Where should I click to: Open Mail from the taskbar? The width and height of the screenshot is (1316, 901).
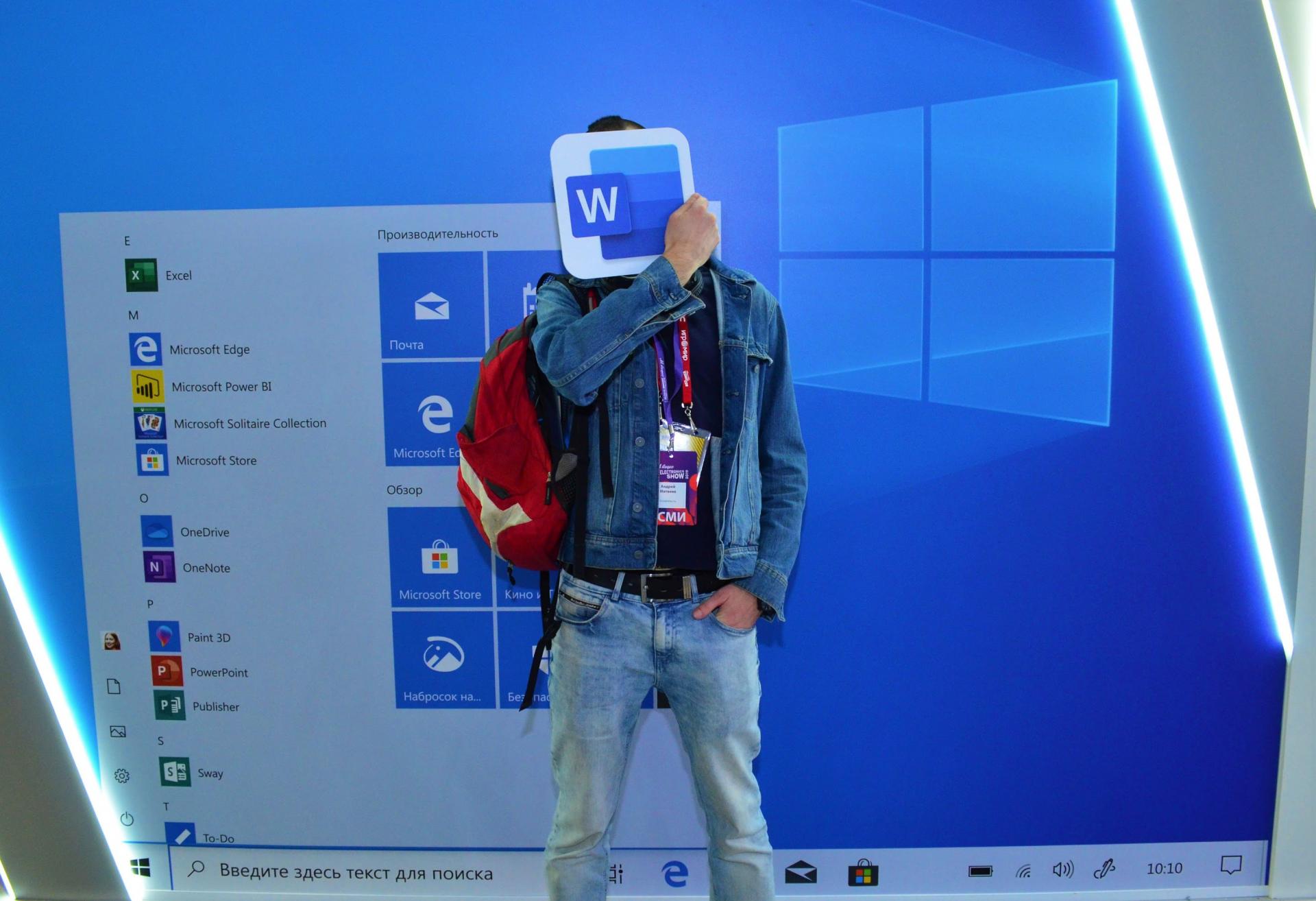point(801,872)
